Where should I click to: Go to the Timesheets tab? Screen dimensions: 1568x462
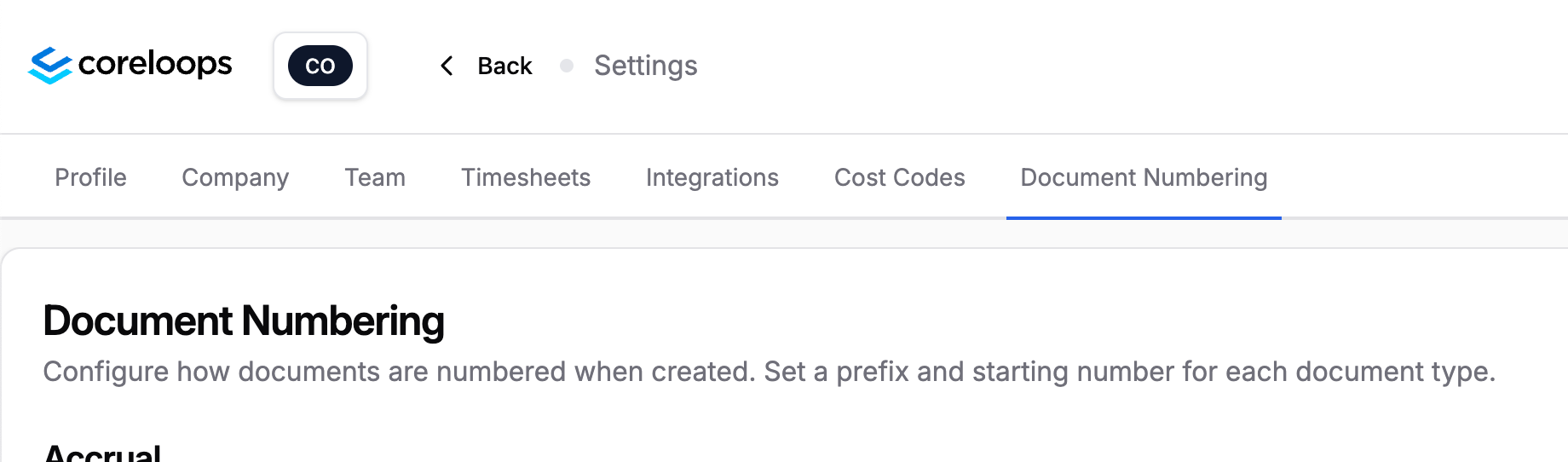click(526, 177)
